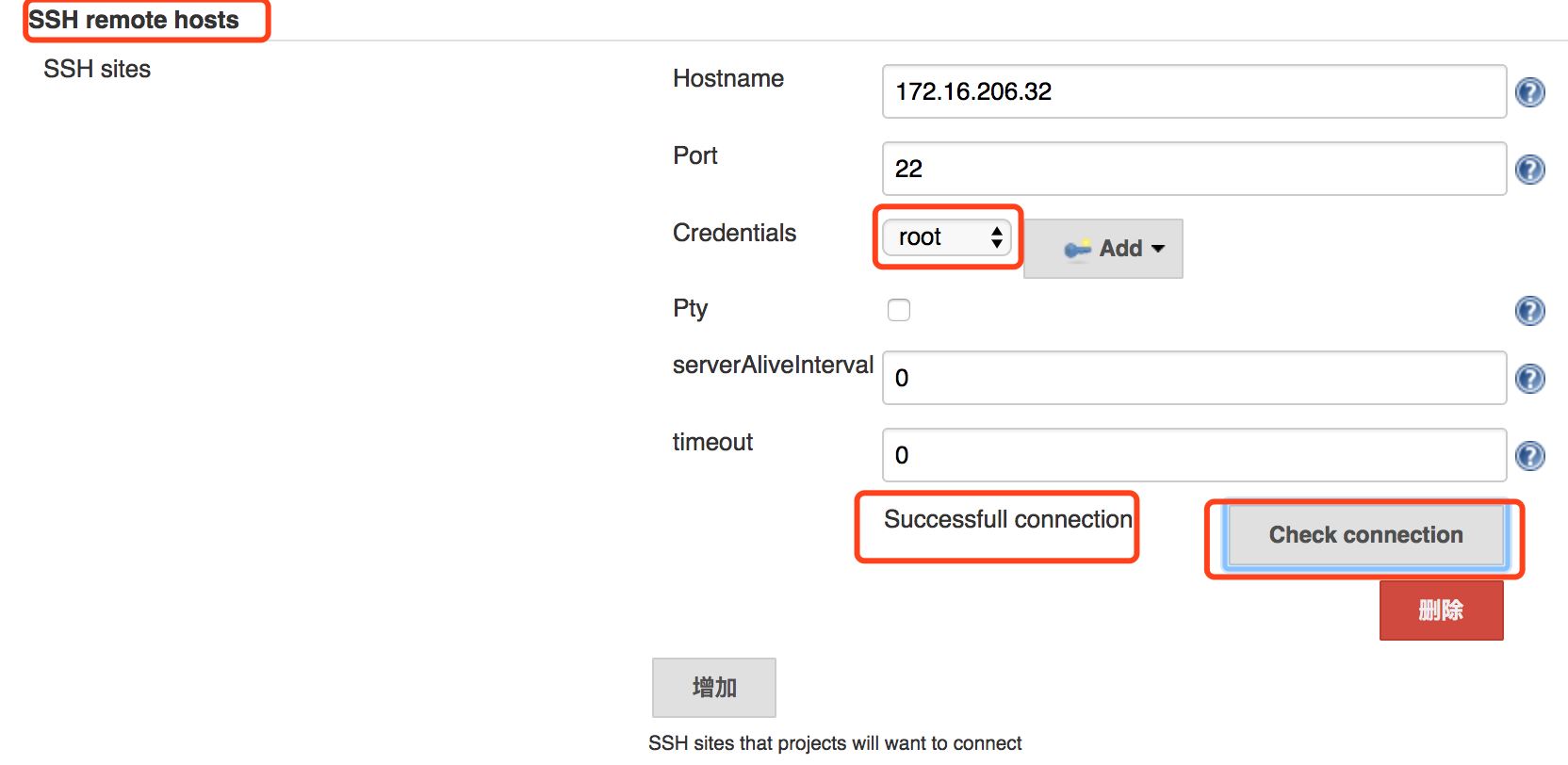
Task: Open serverAliveInterval help icon
Action: pyautogui.click(x=1529, y=379)
